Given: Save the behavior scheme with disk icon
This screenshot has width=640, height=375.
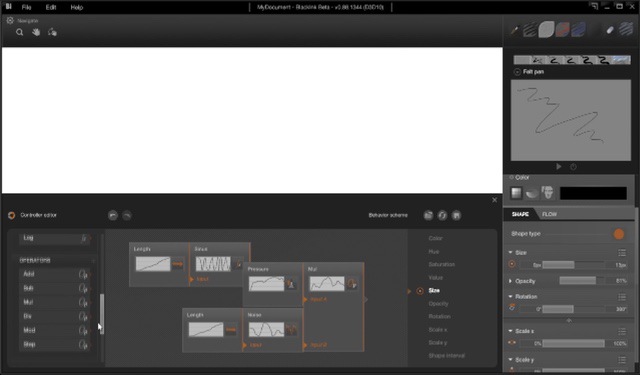Looking at the screenshot, I should coord(456,215).
